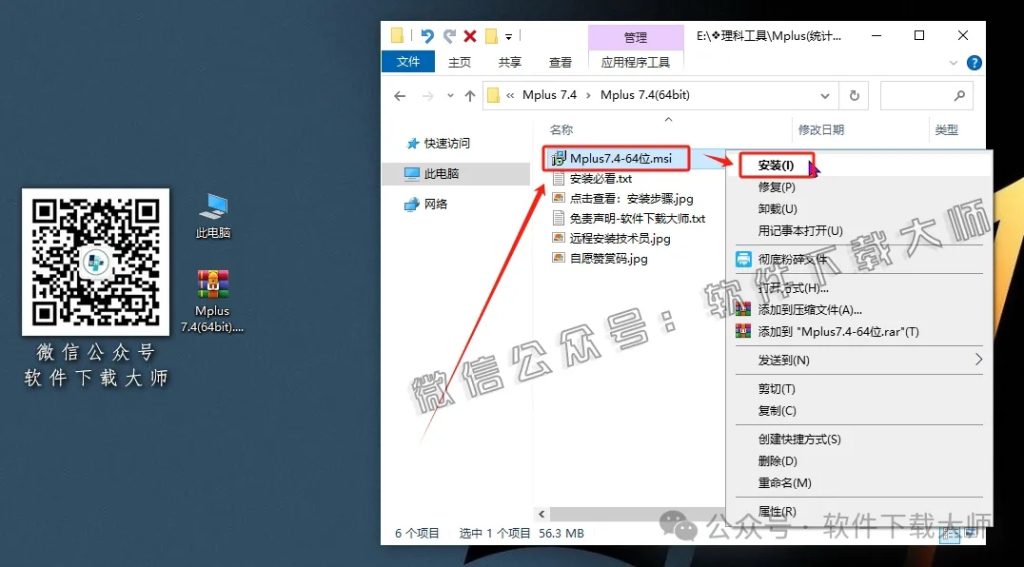Click the redo icon in title bar

(449, 36)
